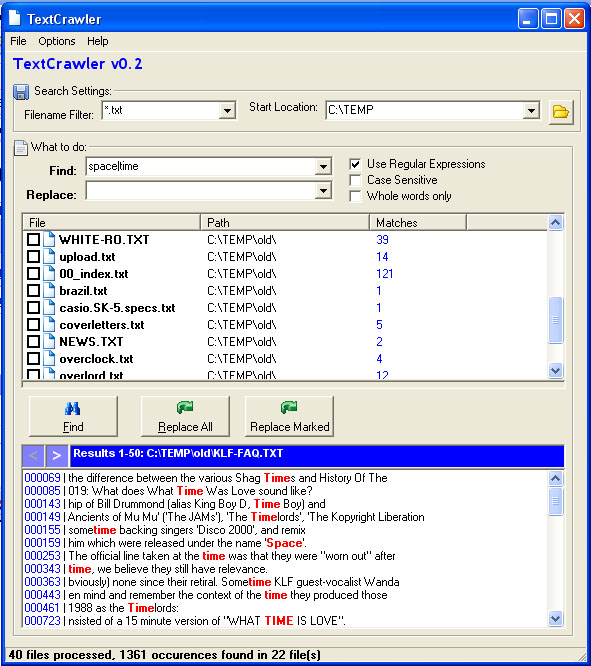
Task: Sort results by the Matches column header
Action: point(418,223)
